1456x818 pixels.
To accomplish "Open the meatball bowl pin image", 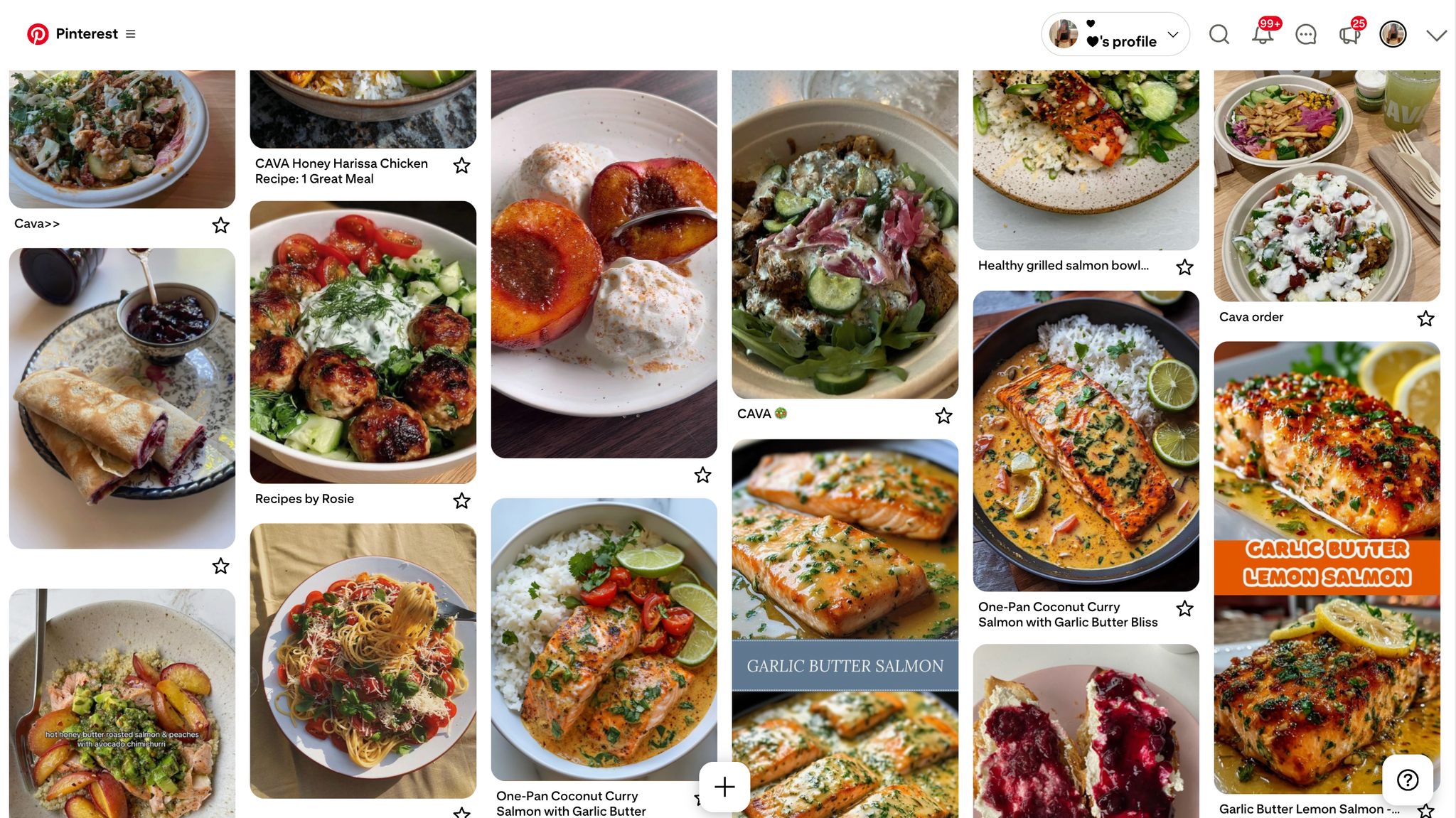I will point(363,343).
